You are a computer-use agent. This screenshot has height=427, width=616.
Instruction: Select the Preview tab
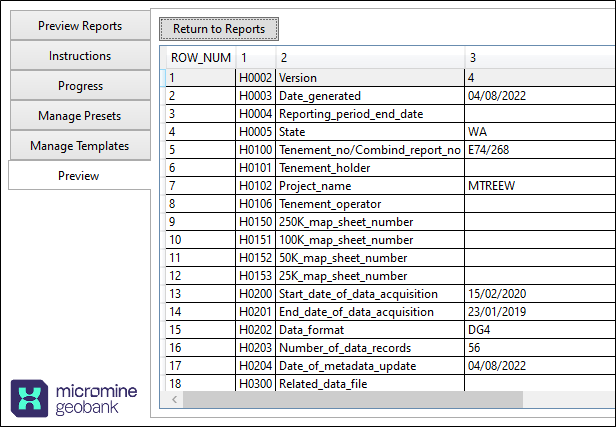pyautogui.click(x=78, y=176)
